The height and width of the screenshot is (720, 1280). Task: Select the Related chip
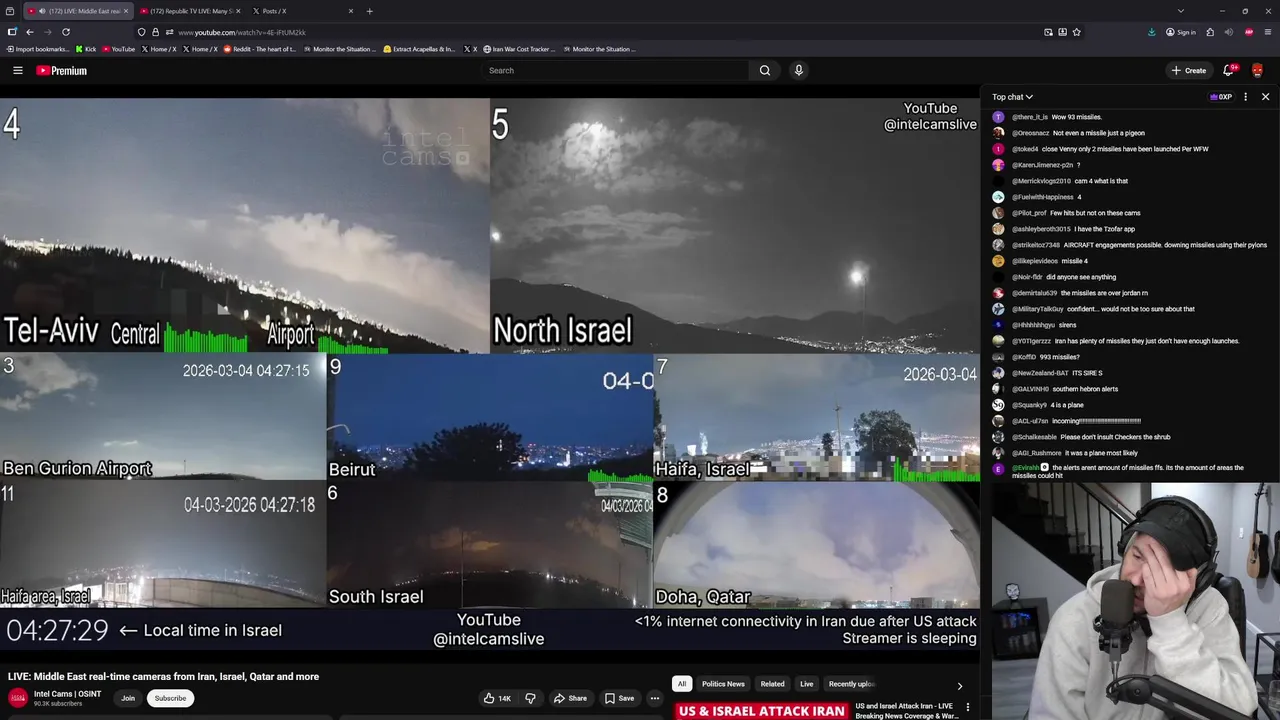[772, 684]
